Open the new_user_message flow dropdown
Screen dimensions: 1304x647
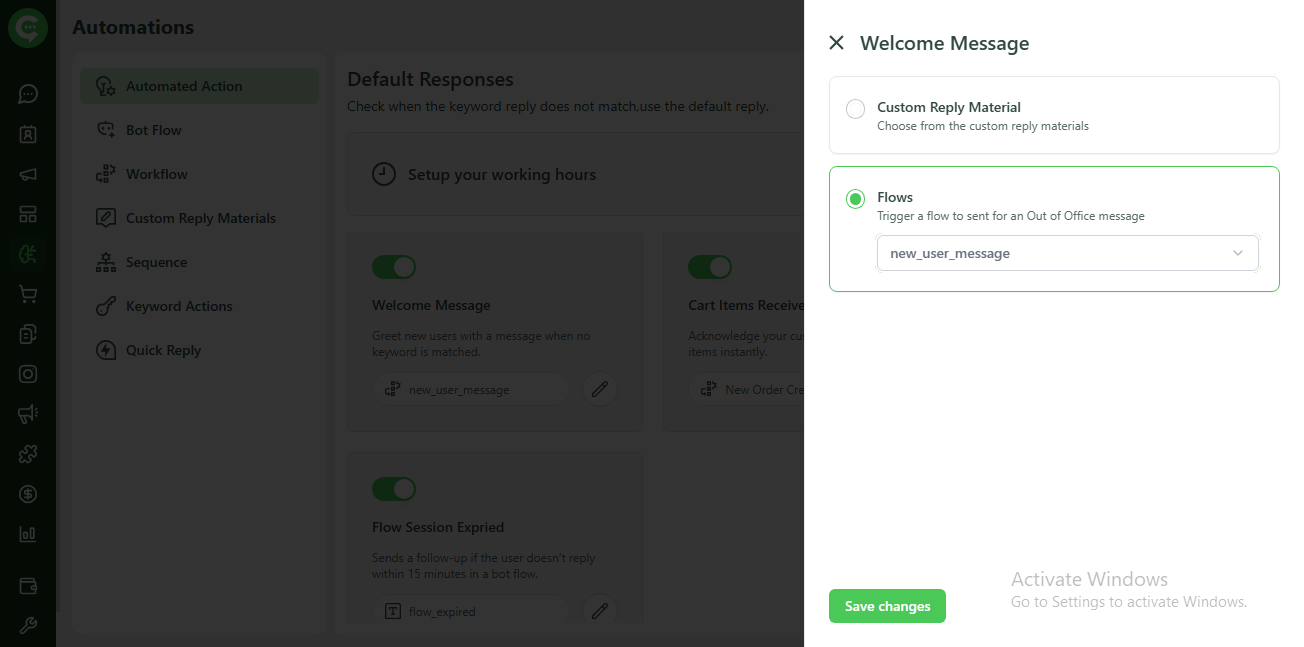point(1067,252)
